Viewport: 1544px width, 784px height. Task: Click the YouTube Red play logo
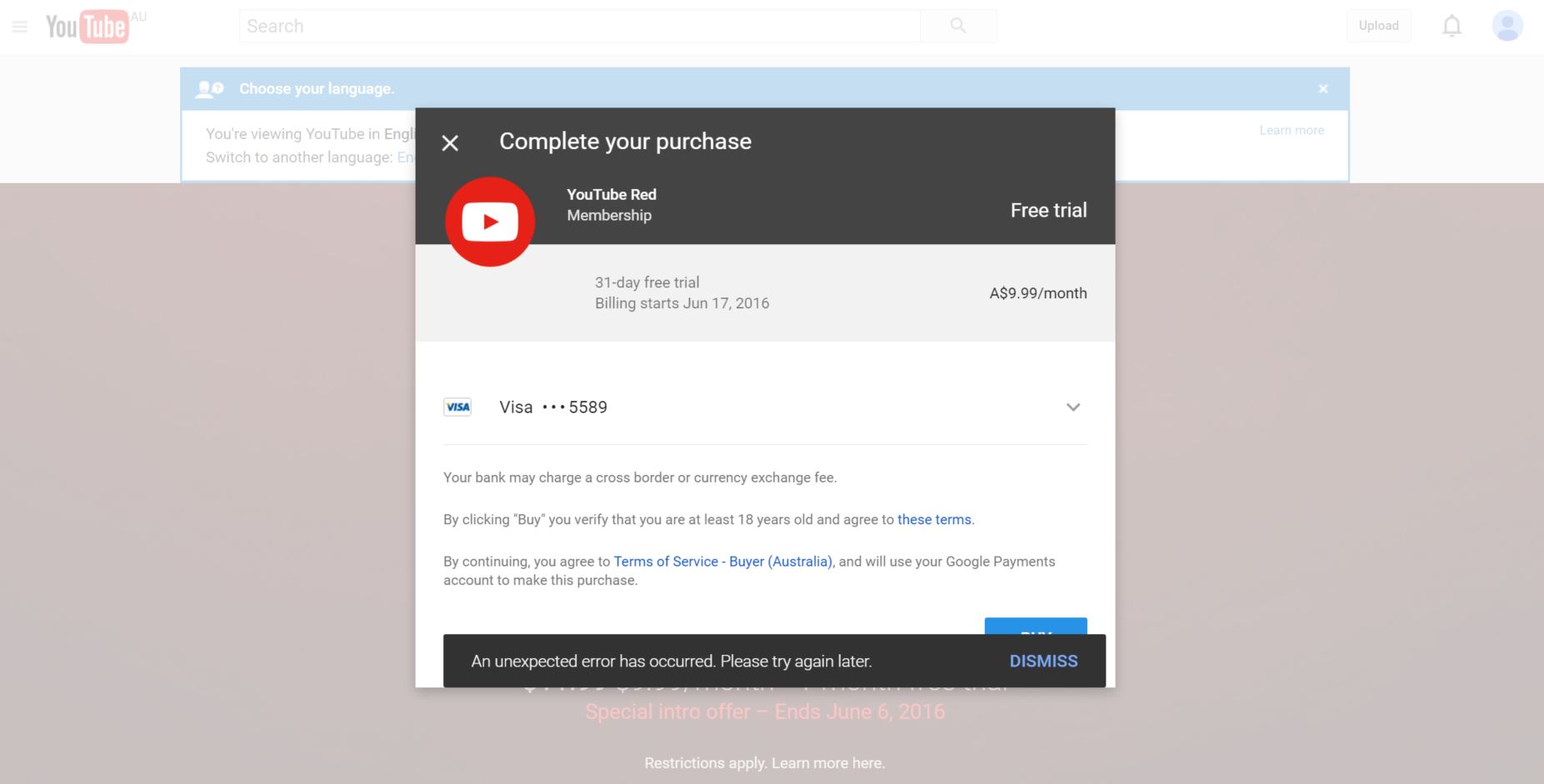490,222
